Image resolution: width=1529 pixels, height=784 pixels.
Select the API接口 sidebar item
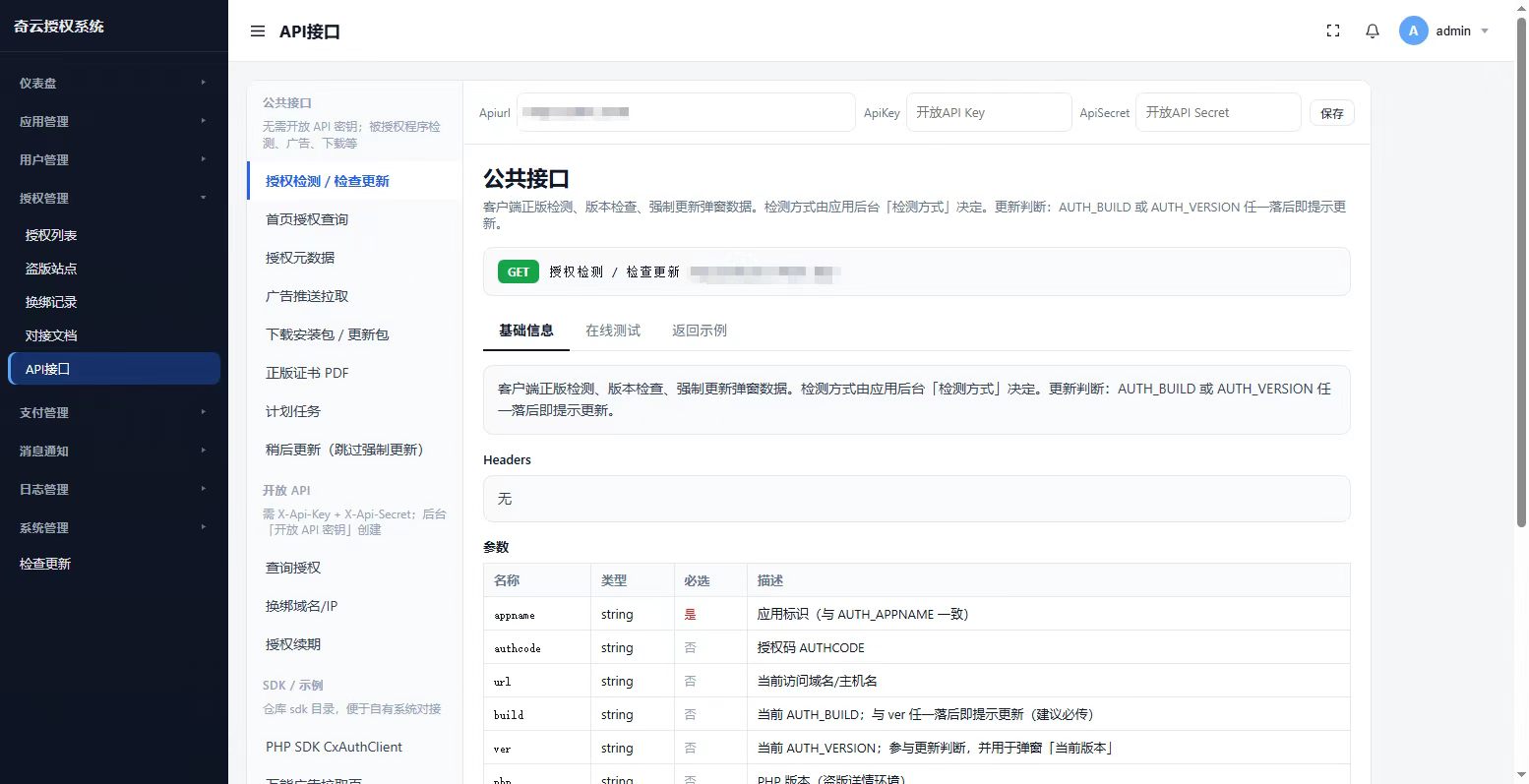[114, 369]
